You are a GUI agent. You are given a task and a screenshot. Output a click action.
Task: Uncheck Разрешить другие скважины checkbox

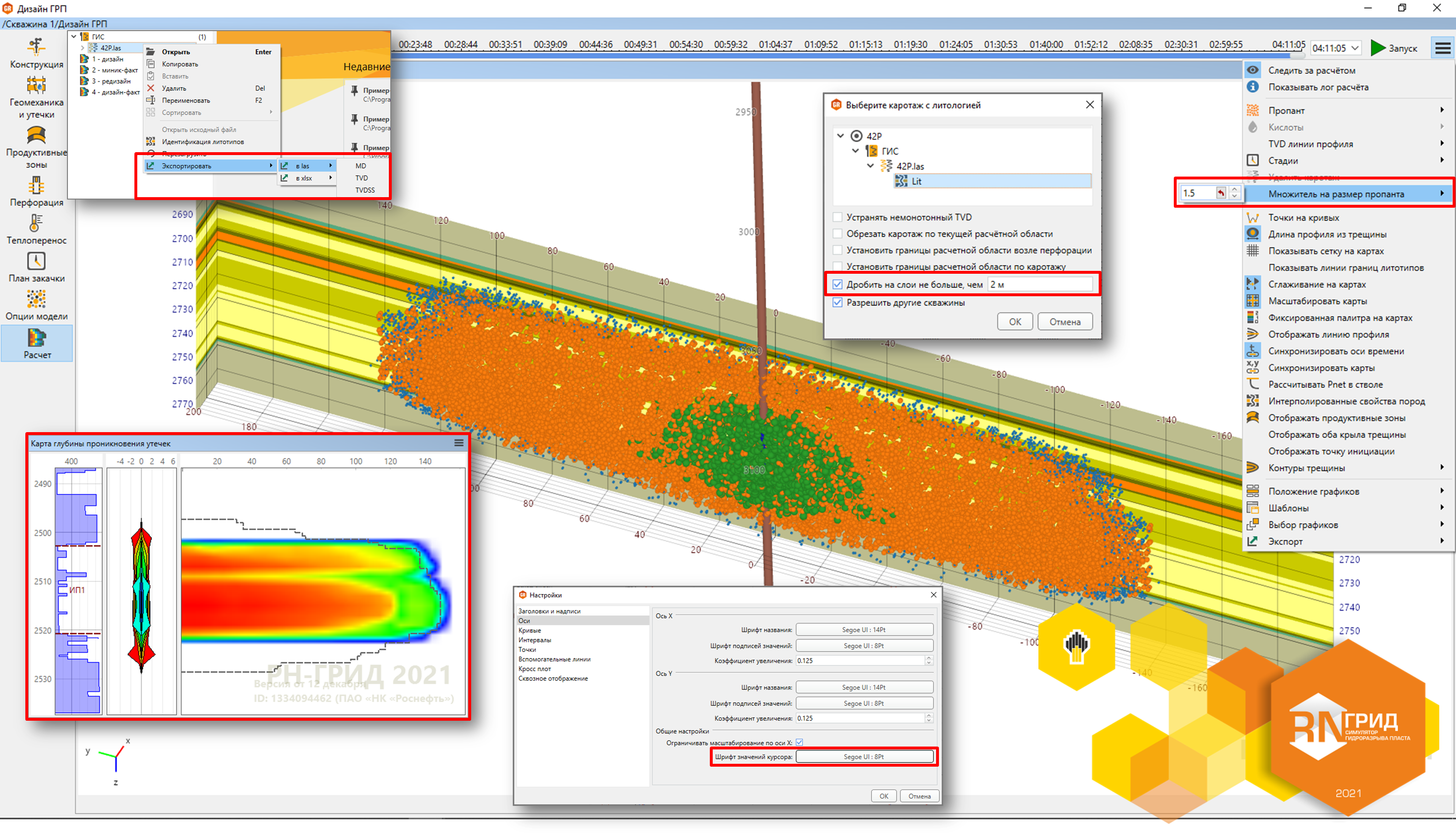[x=838, y=302]
